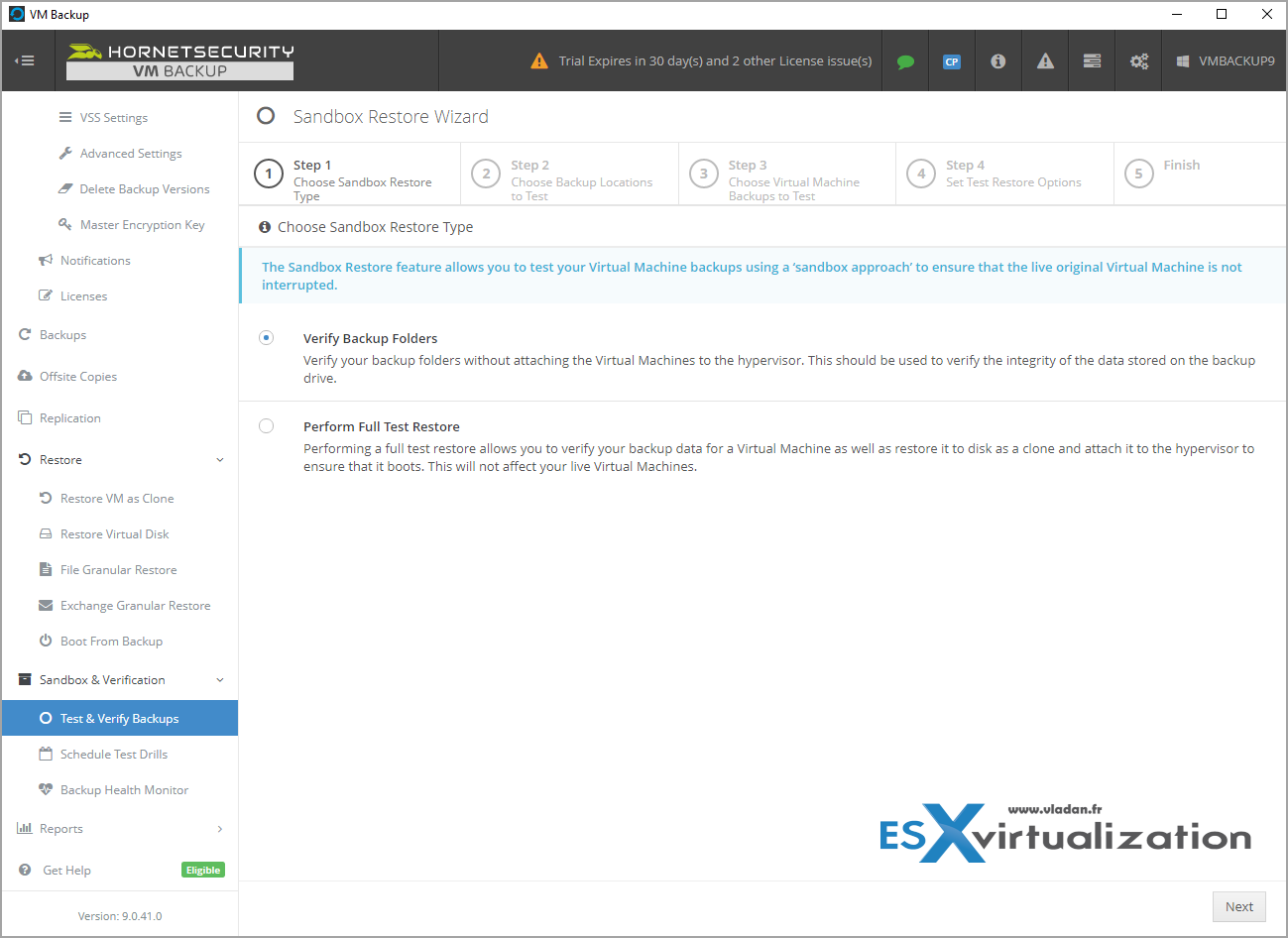Click the Licenses edit icon

point(46,295)
